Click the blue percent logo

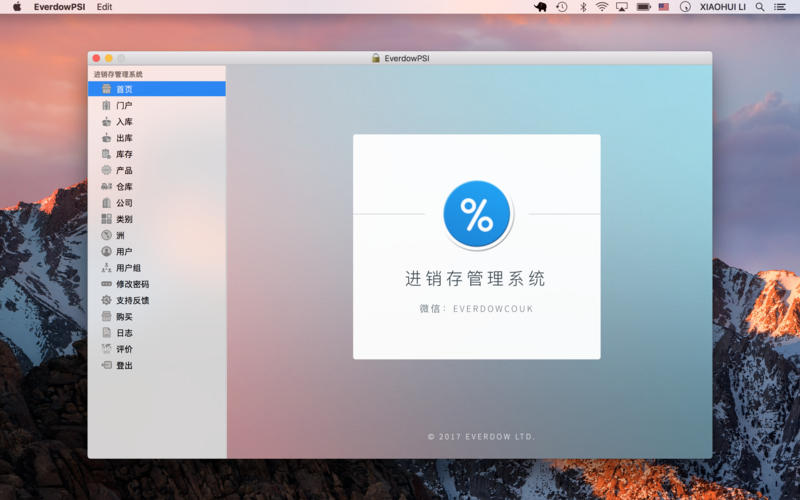point(477,214)
